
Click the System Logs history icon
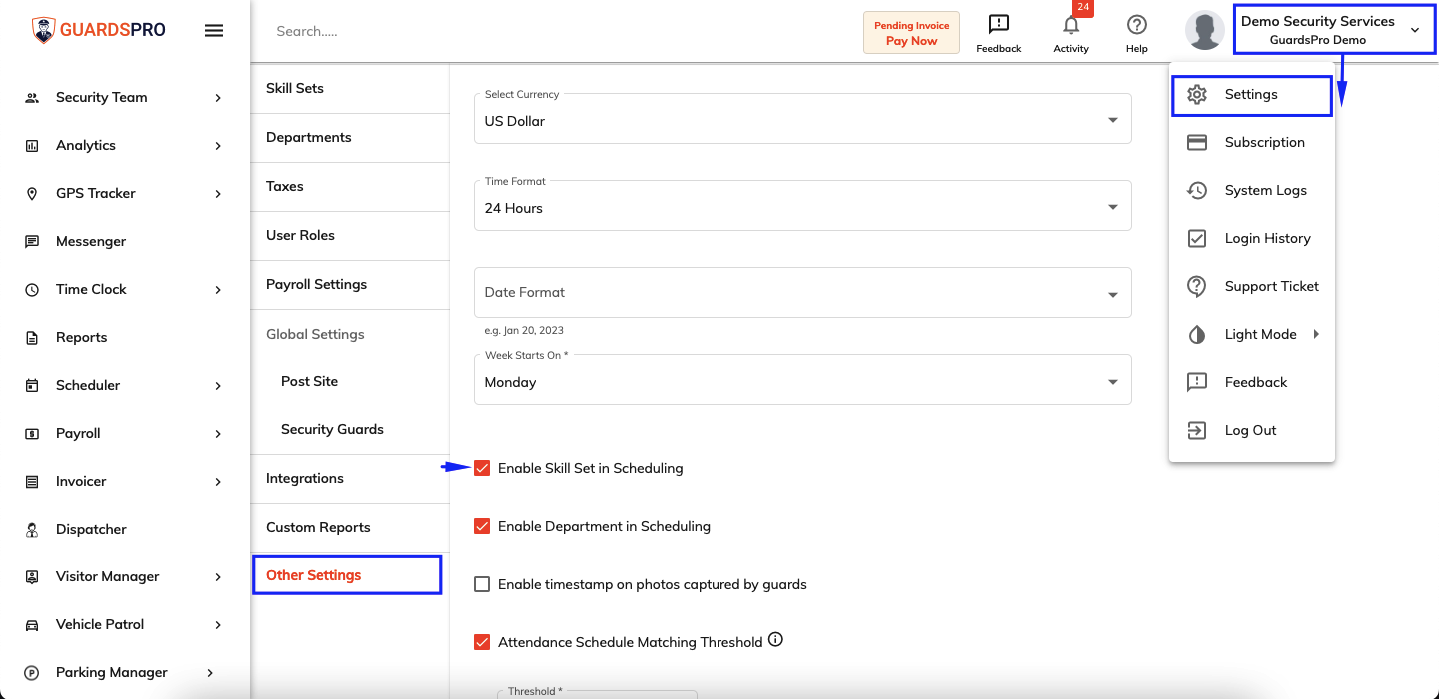[x=1197, y=190]
